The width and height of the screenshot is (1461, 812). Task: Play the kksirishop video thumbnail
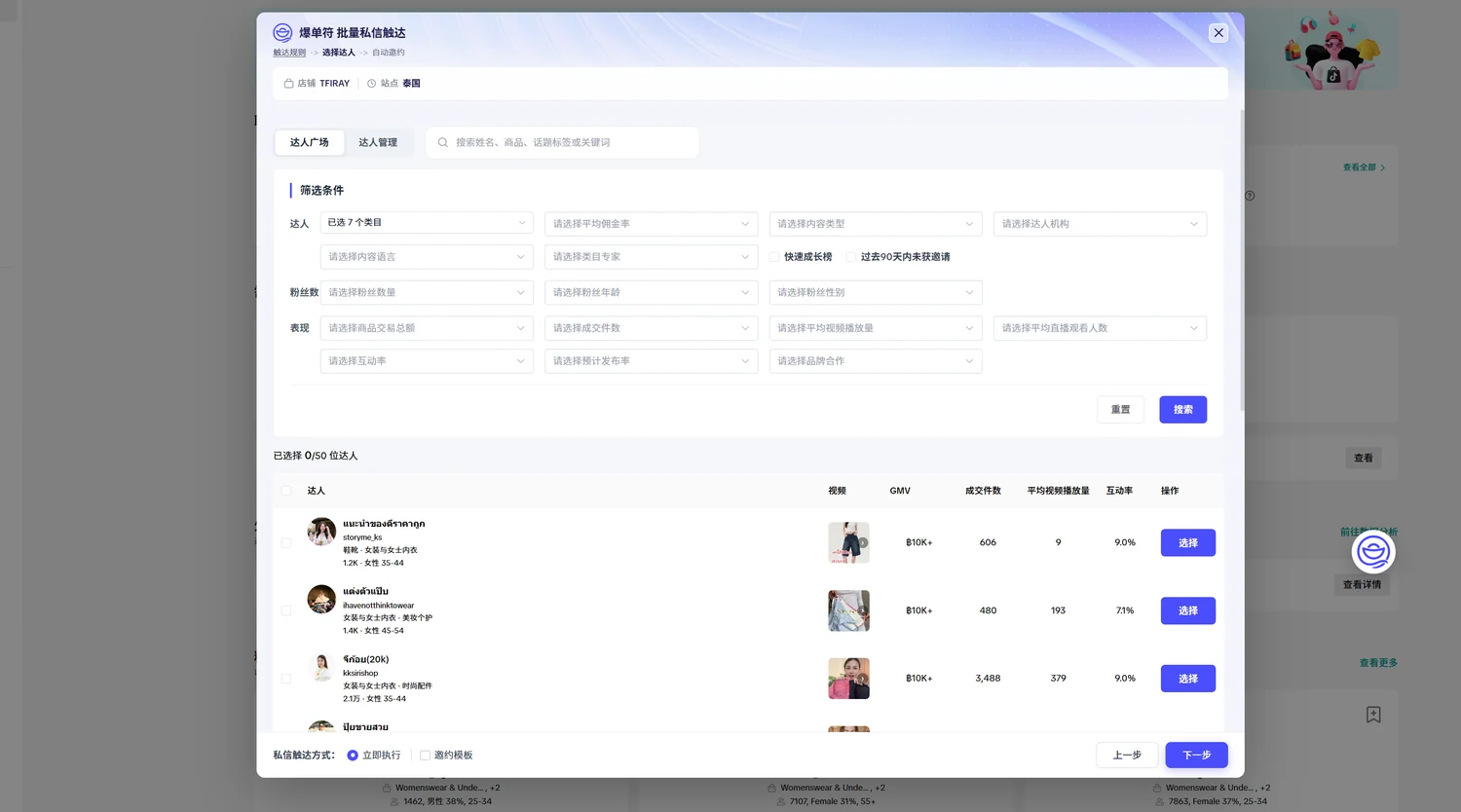(848, 679)
